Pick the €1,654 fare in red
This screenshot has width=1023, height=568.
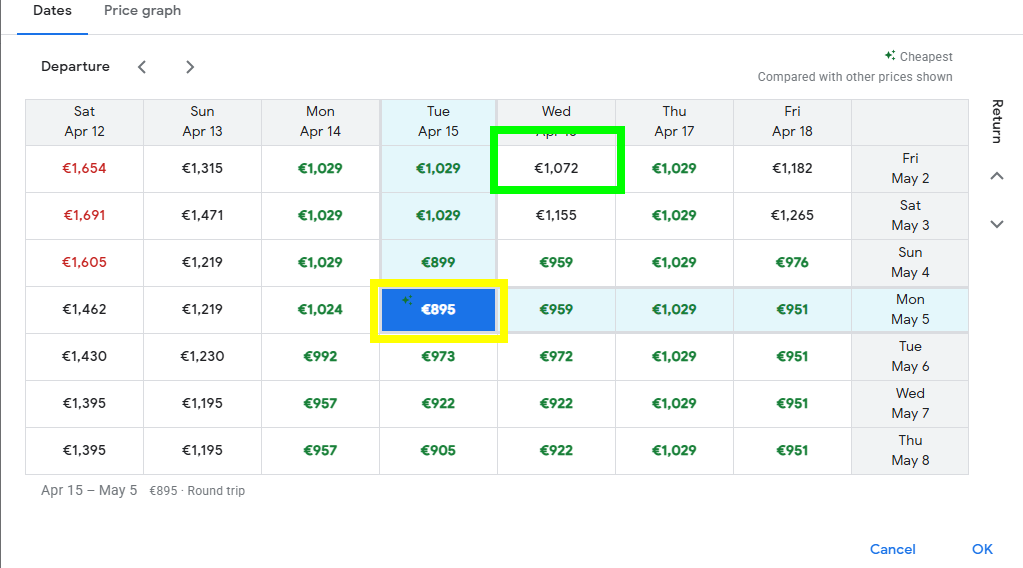pos(84,168)
